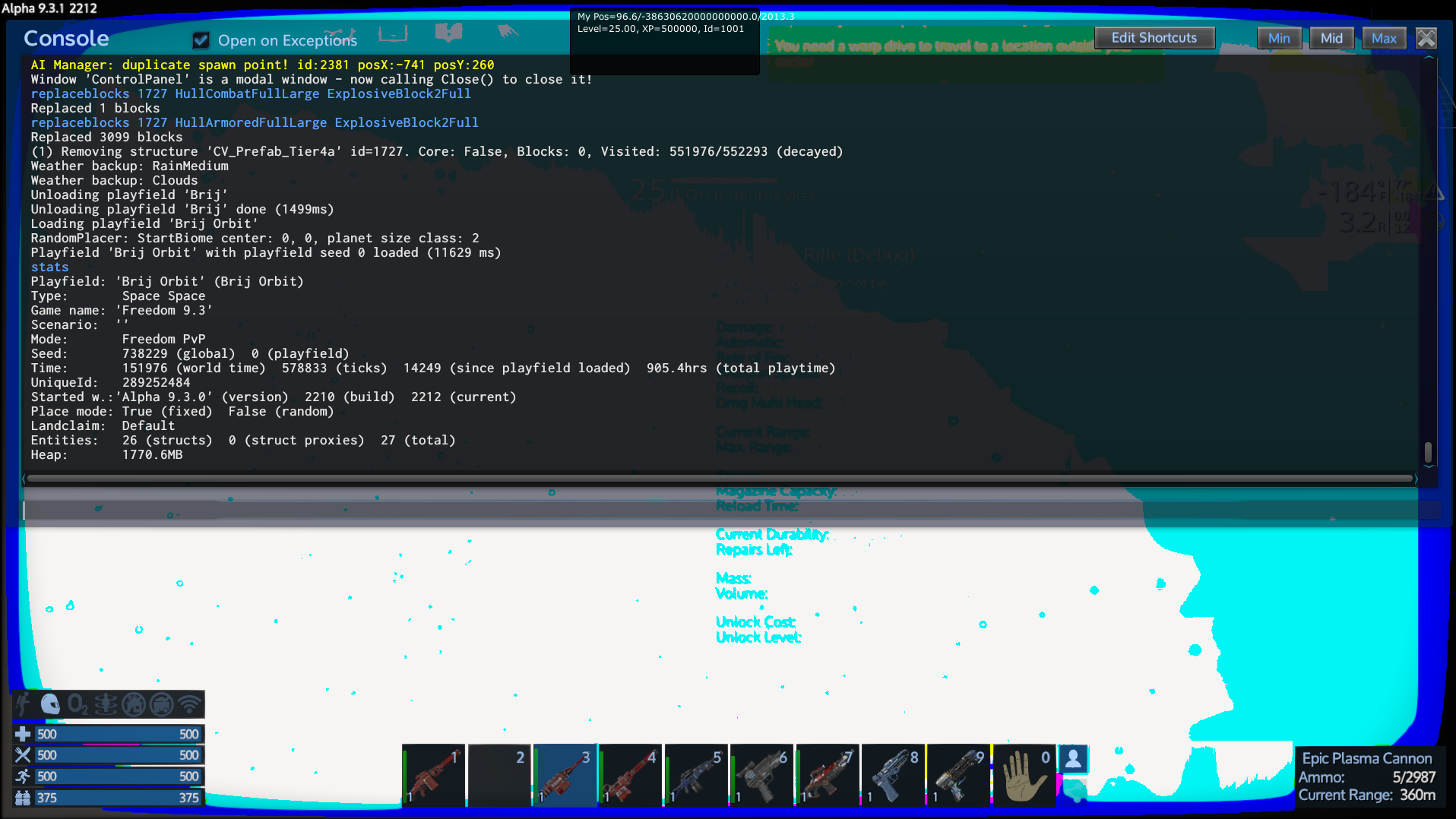The height and width of the screenshot is (819, 1456).
Task: Click the player profile icon beside hotbar
Action: [x=1074, y=758]
